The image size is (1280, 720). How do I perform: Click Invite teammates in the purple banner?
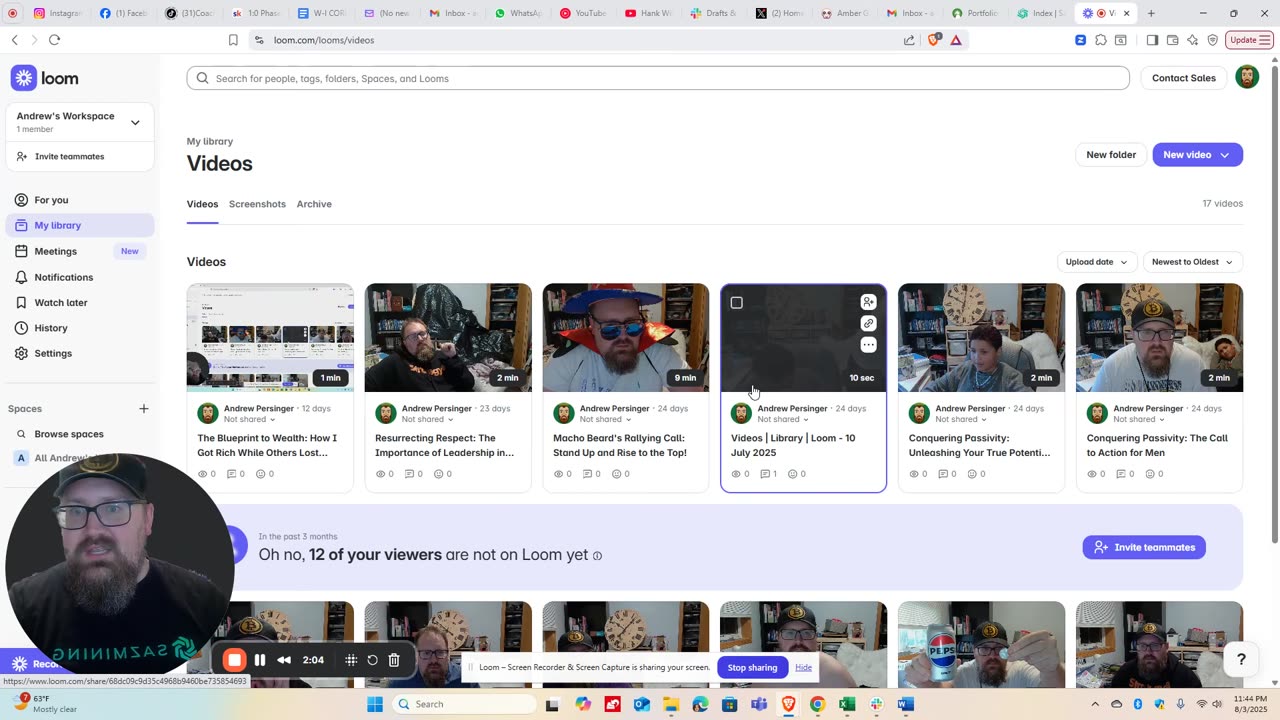point(1144,547)
